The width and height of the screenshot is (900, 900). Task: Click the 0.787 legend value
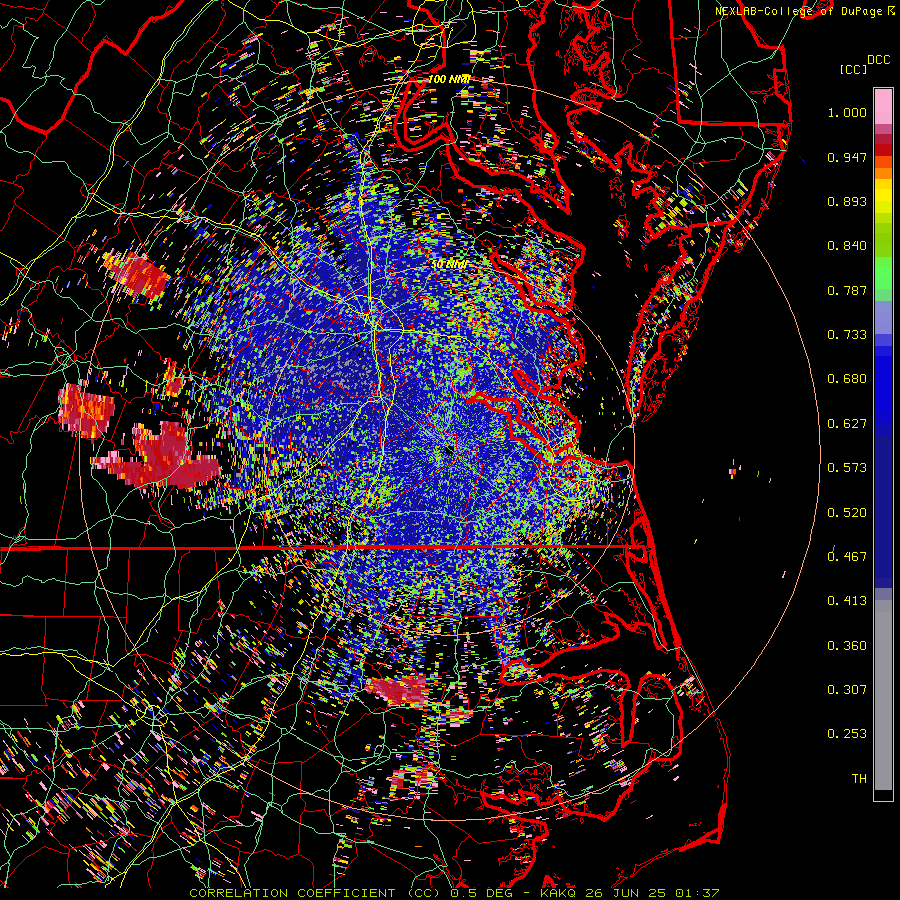pos(847,290)
